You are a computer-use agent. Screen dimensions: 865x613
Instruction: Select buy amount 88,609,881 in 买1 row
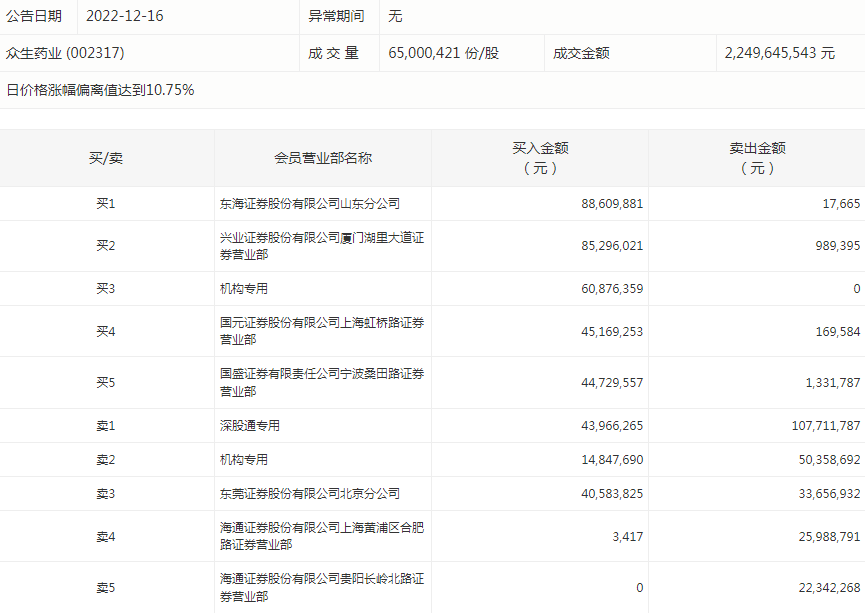coord(612,203)
